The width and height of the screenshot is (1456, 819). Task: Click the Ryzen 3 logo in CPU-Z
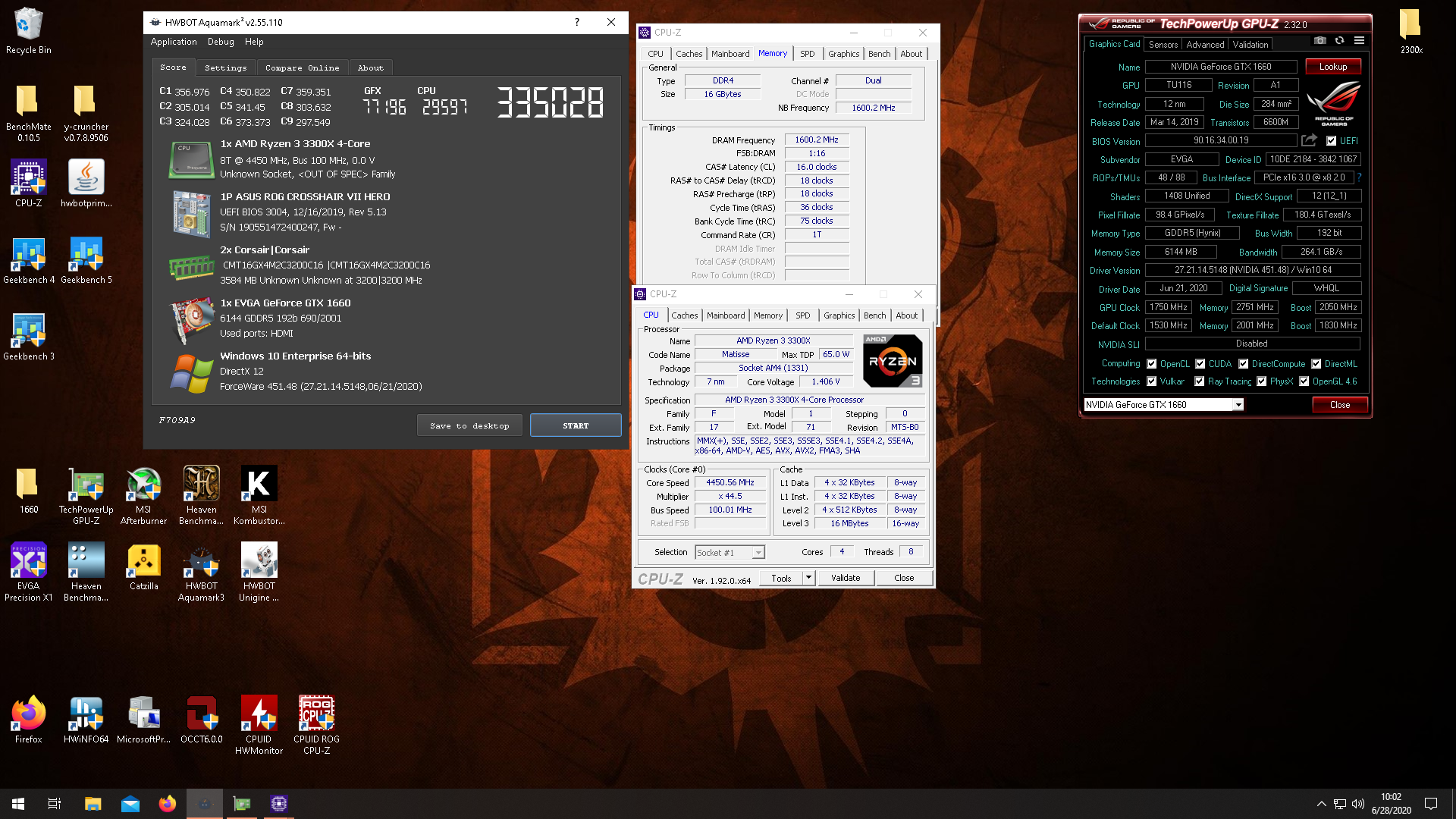point(893,361)
